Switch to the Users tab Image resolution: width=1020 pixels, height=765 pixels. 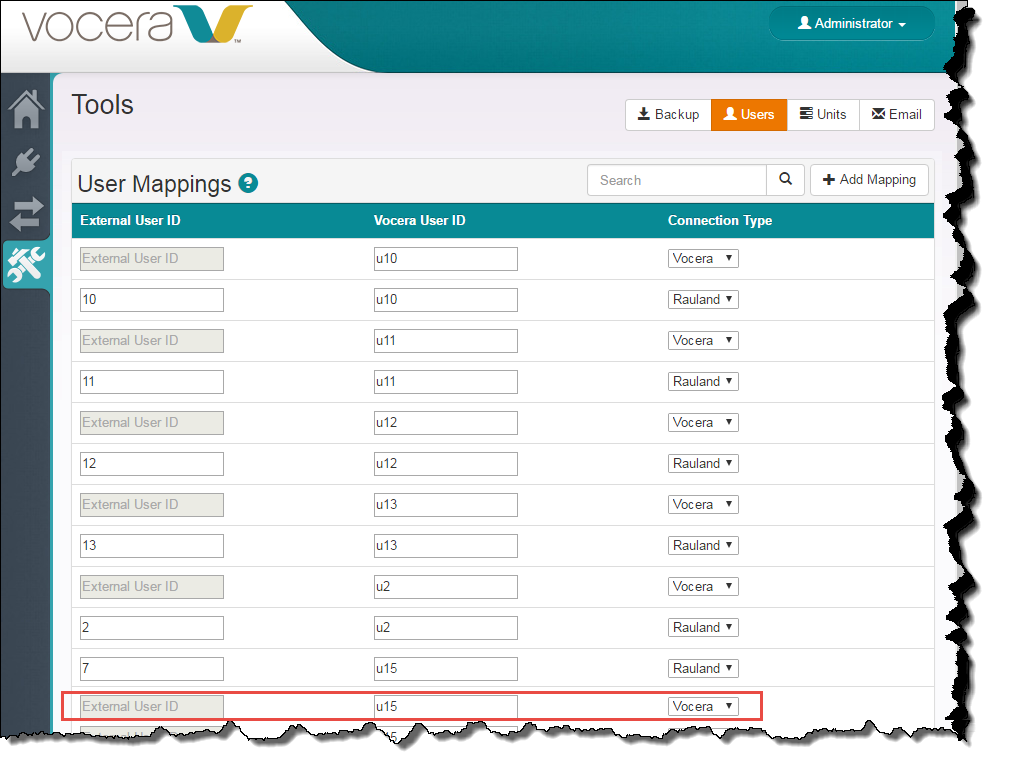coord(749,114)
